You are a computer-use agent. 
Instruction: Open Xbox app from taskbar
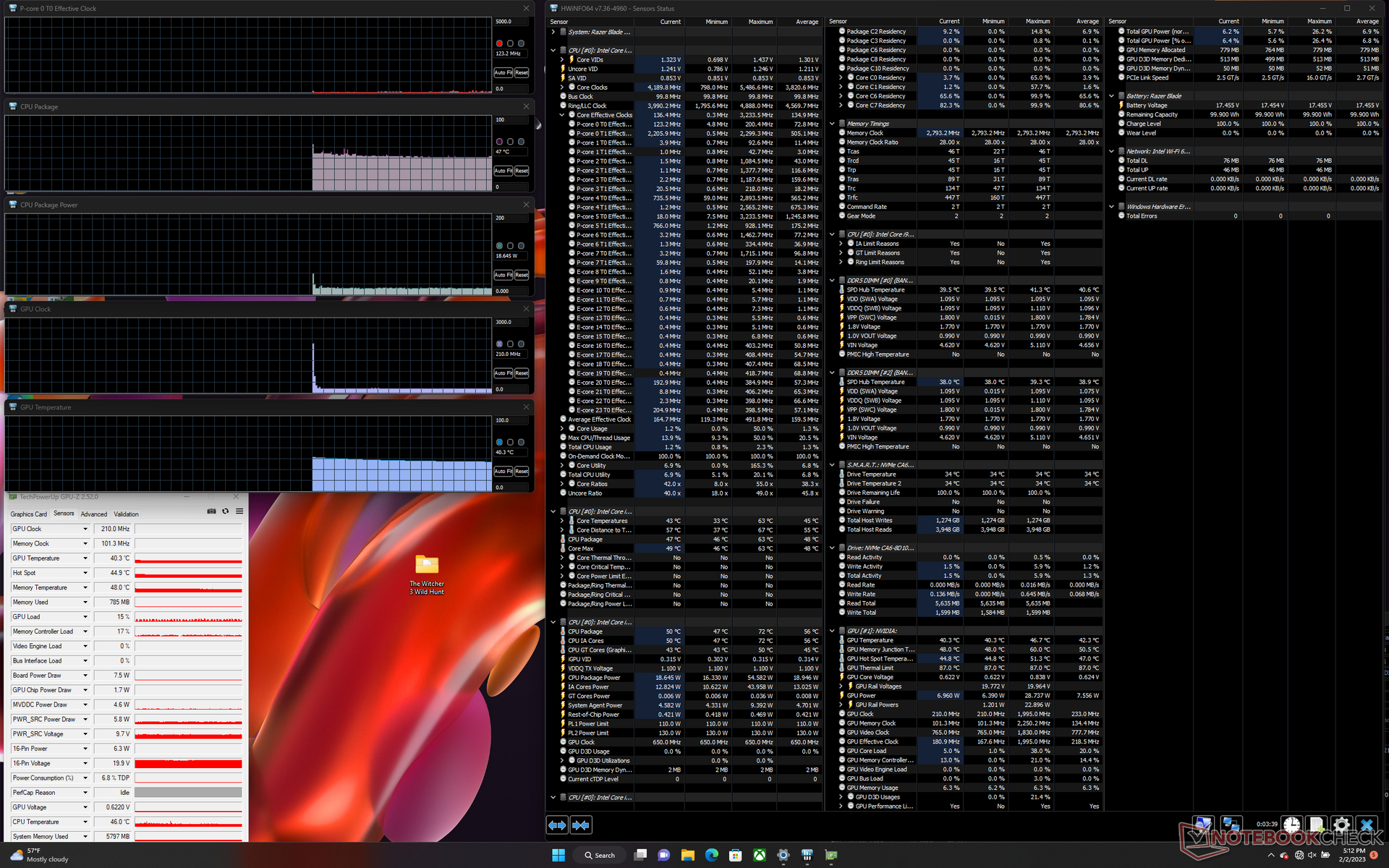760,855
